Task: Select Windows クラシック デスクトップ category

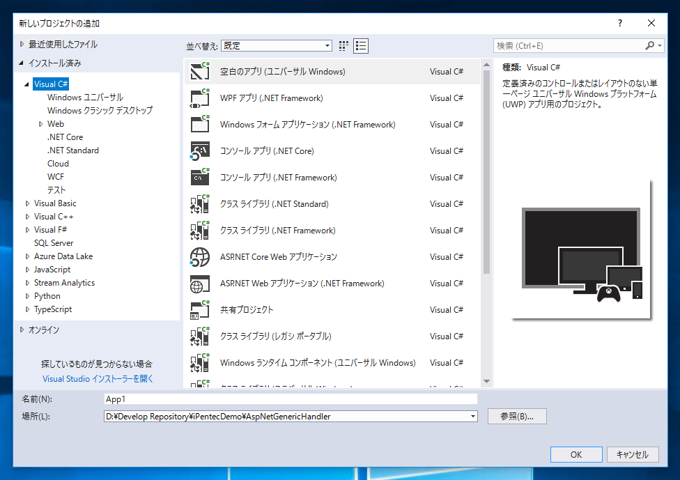Action: pyautogui.click(x=100, y=111)
